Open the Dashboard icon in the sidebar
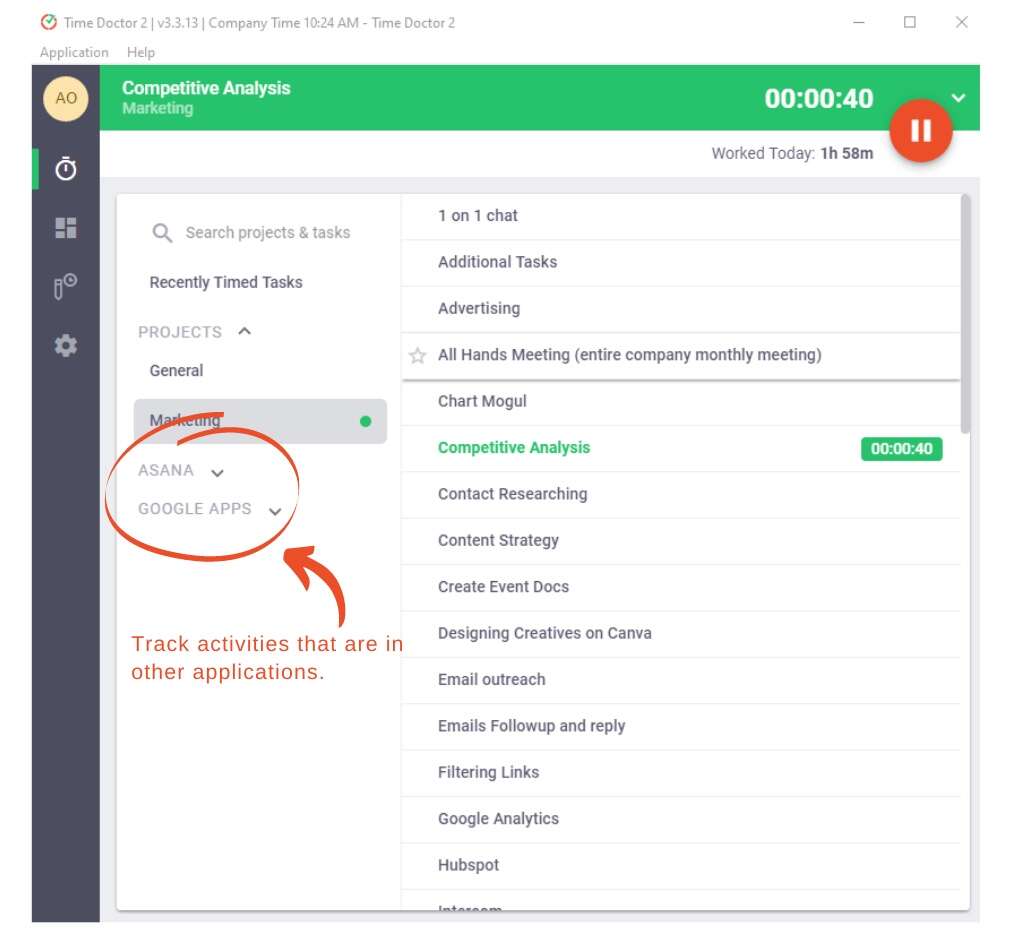 (x=65, y=228)
